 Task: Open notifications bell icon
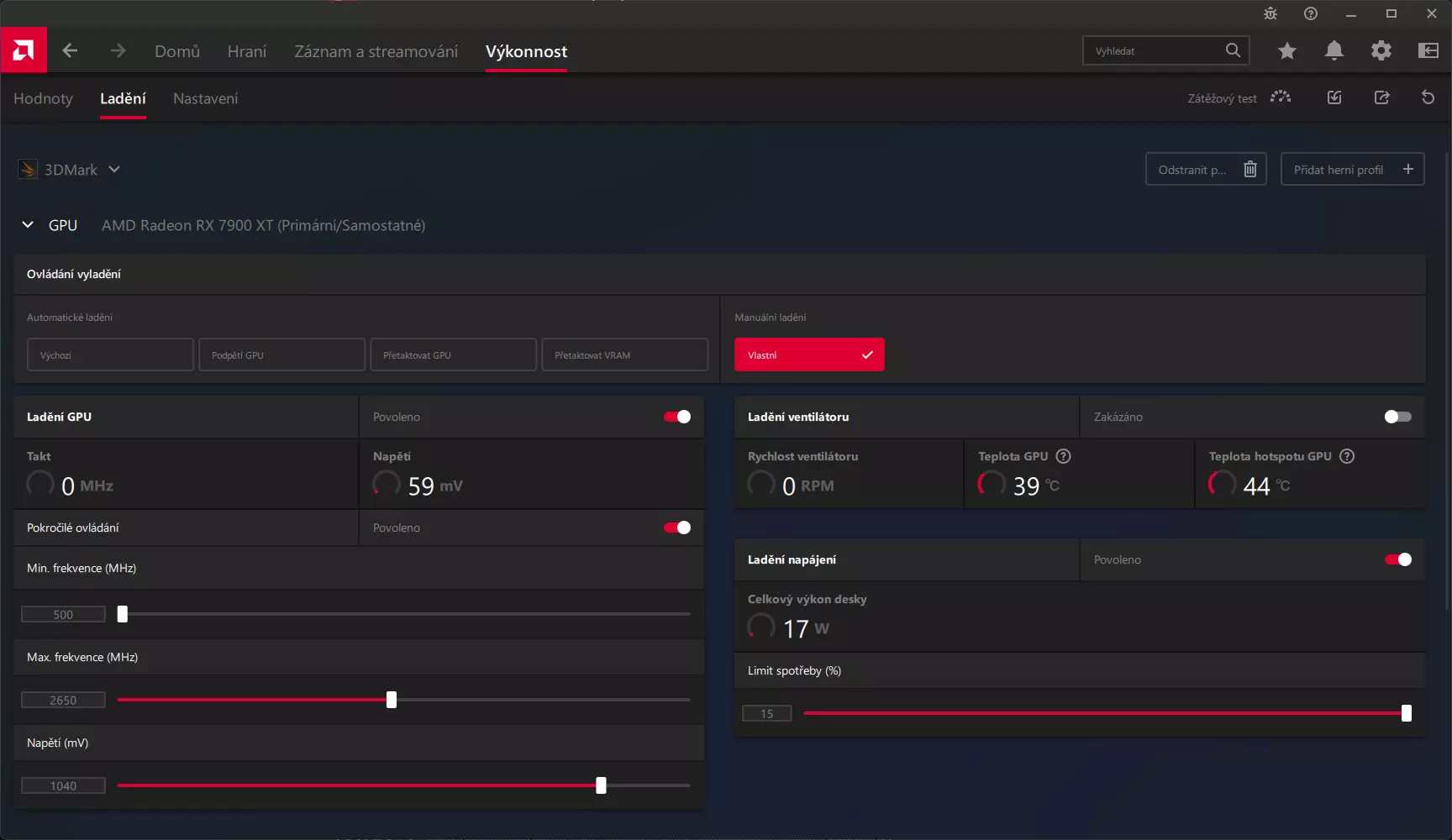(x=1334, y=51)
